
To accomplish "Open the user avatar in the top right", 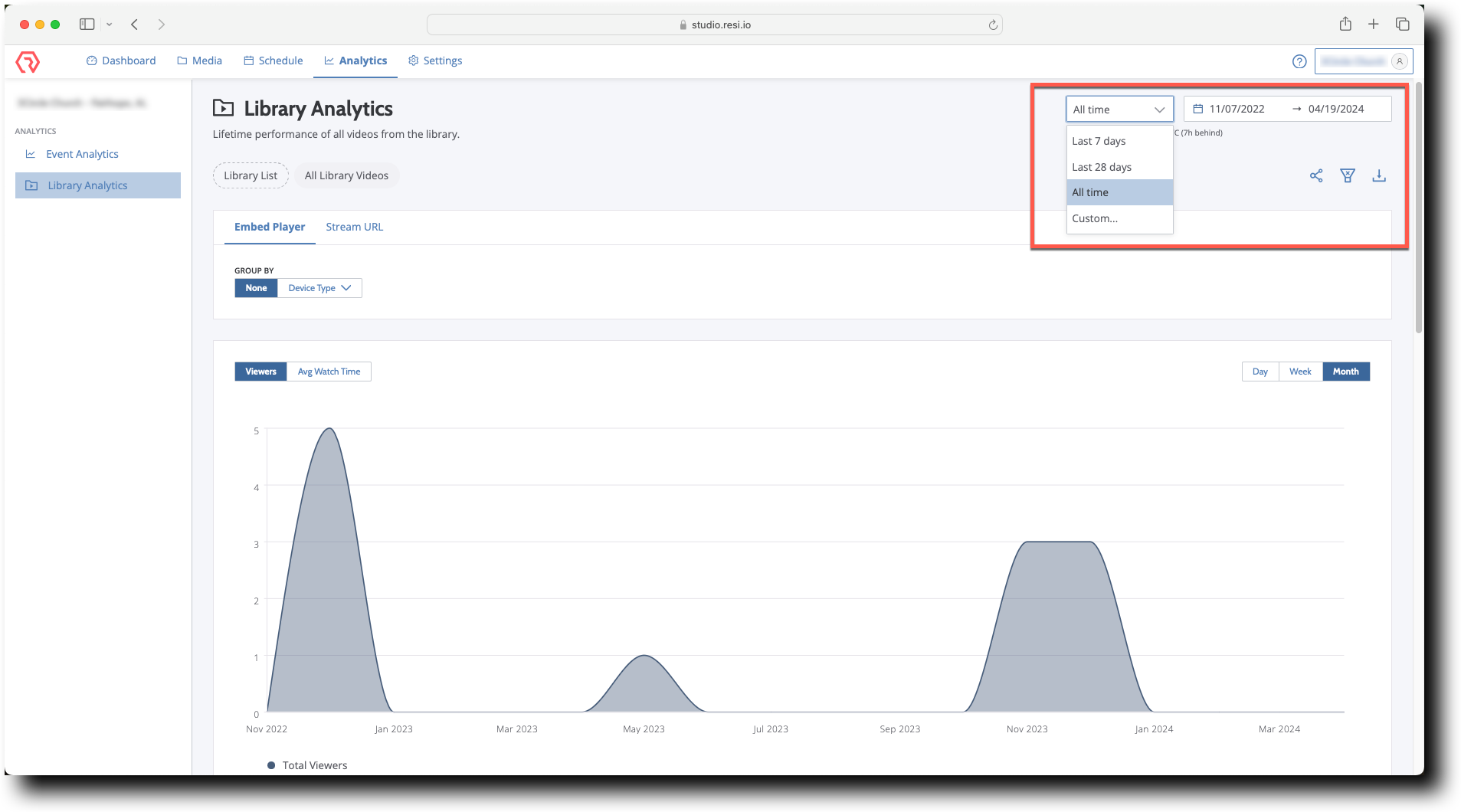I will click(1399, 61).
